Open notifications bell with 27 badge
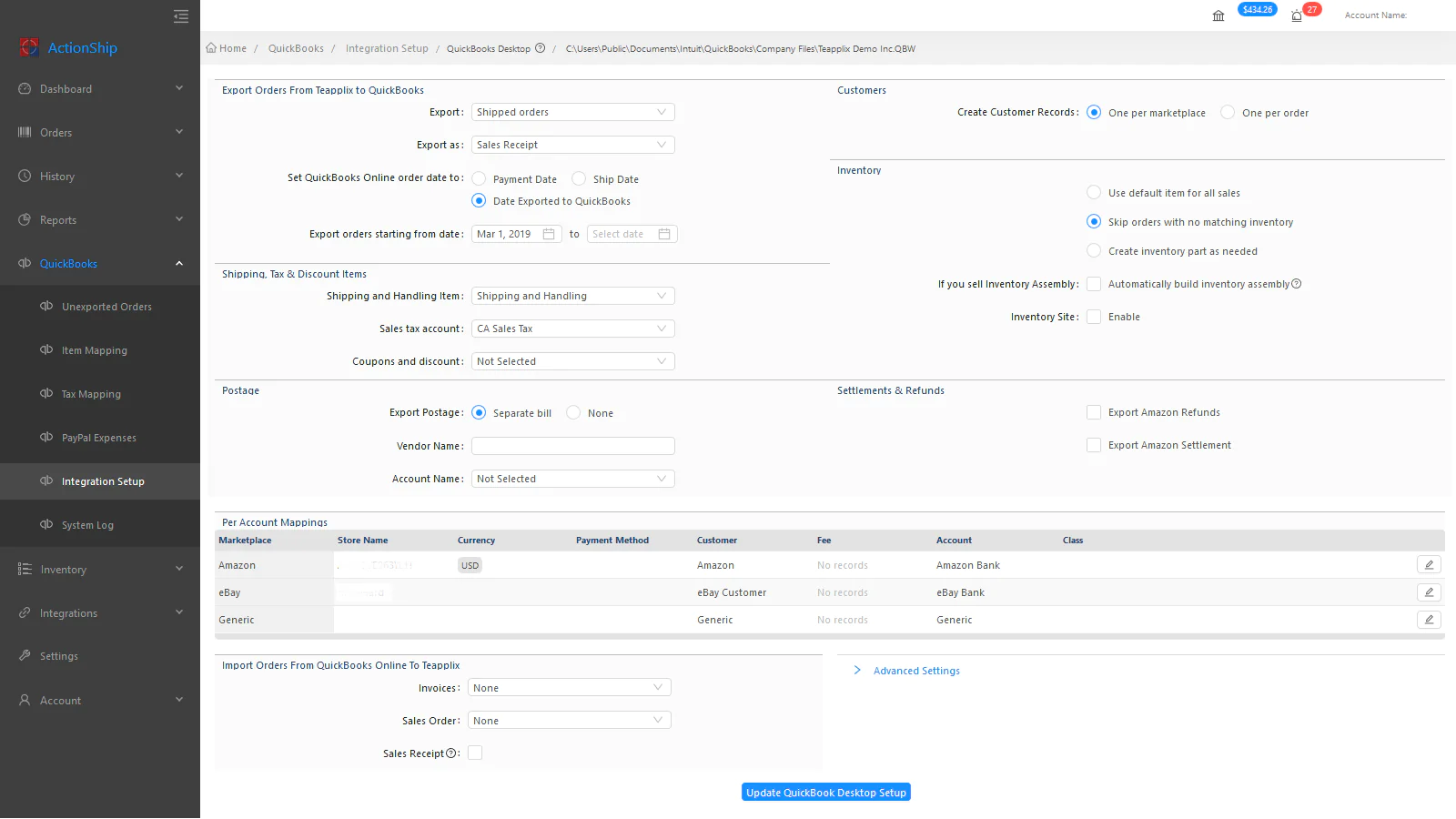The height and width of the screenshot is (819, 1456). [1297, 15]
